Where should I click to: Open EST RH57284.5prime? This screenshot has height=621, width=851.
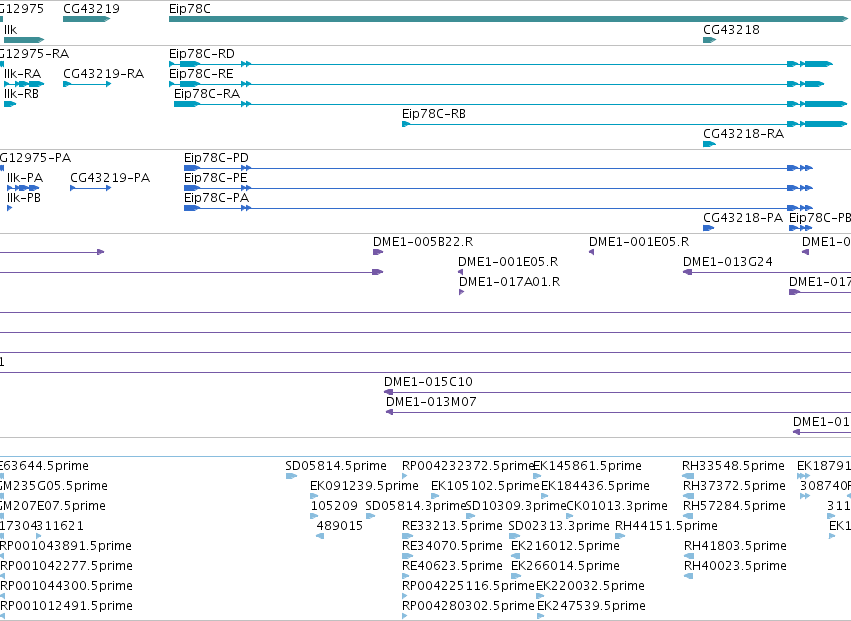734,506
